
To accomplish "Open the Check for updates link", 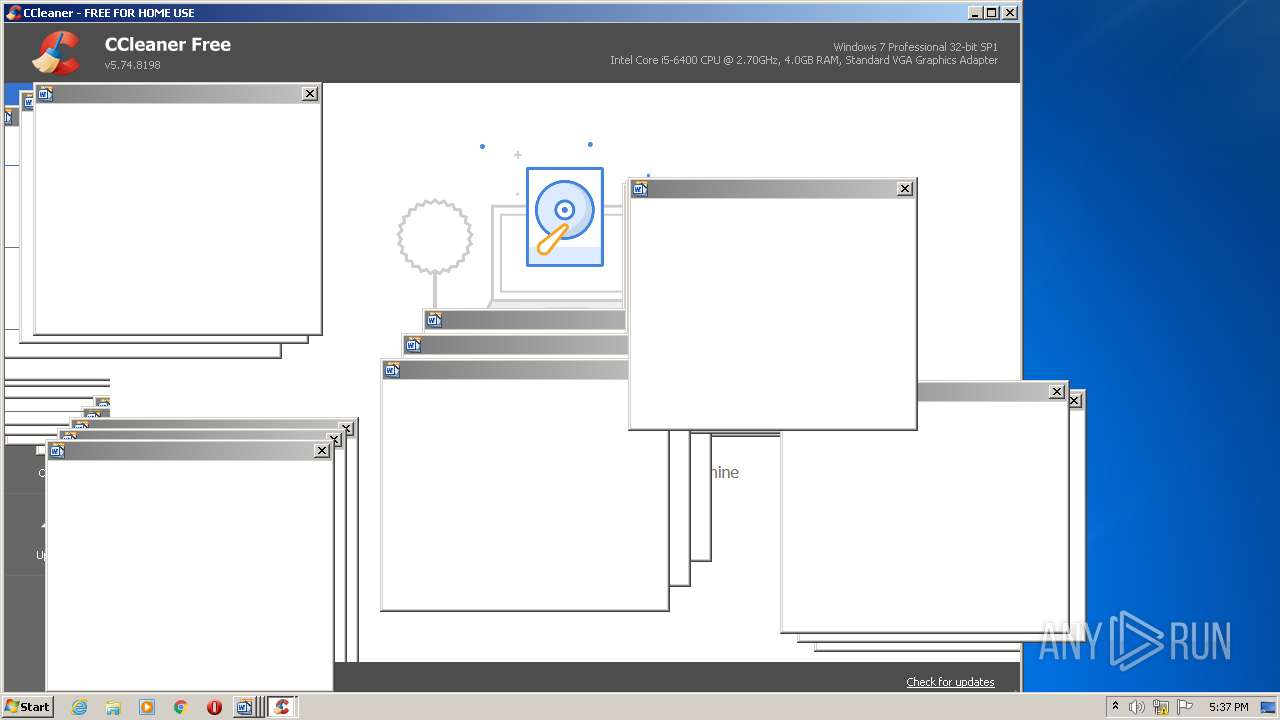I will click(950, 682).
